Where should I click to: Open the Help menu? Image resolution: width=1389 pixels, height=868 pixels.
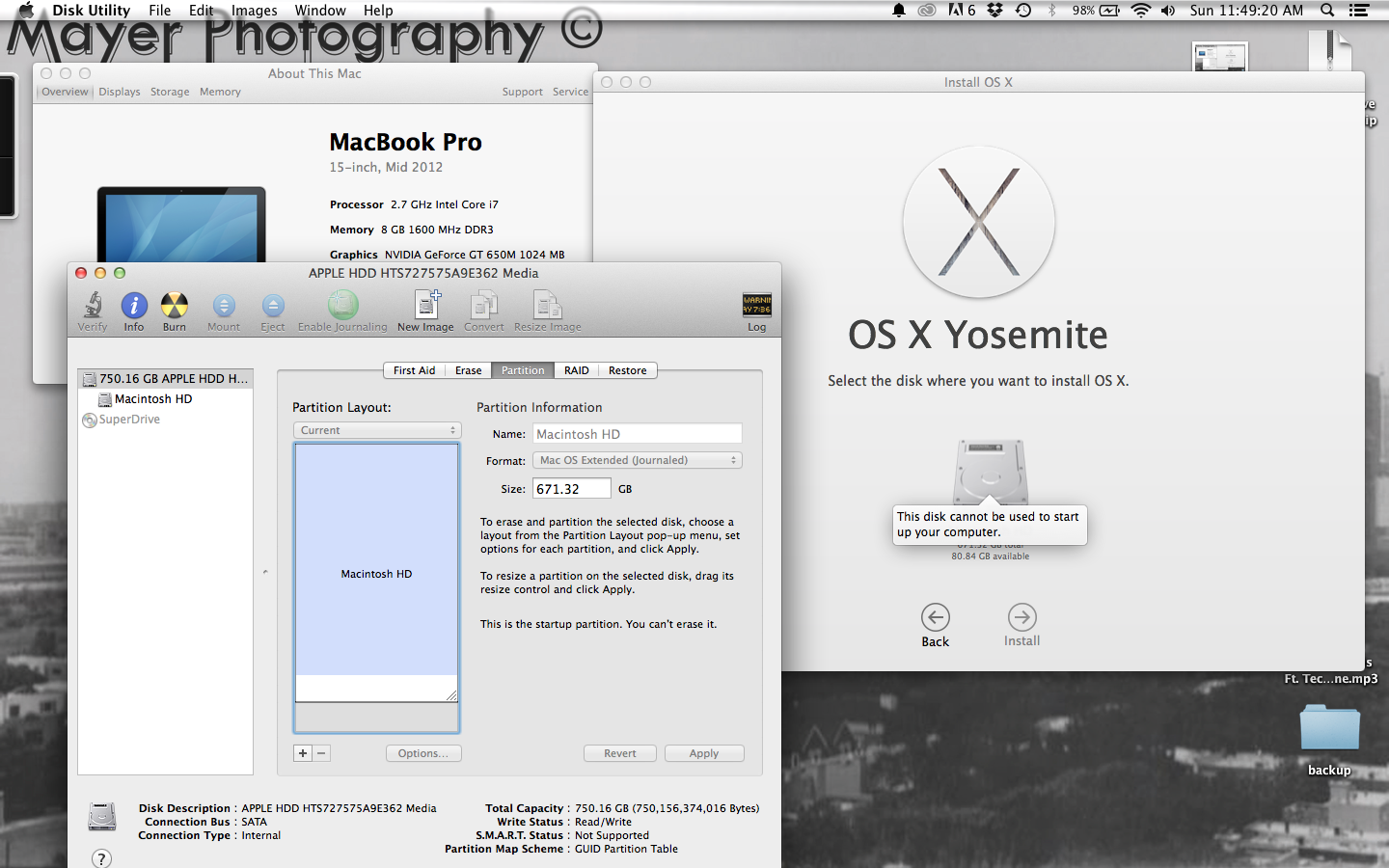378,11
